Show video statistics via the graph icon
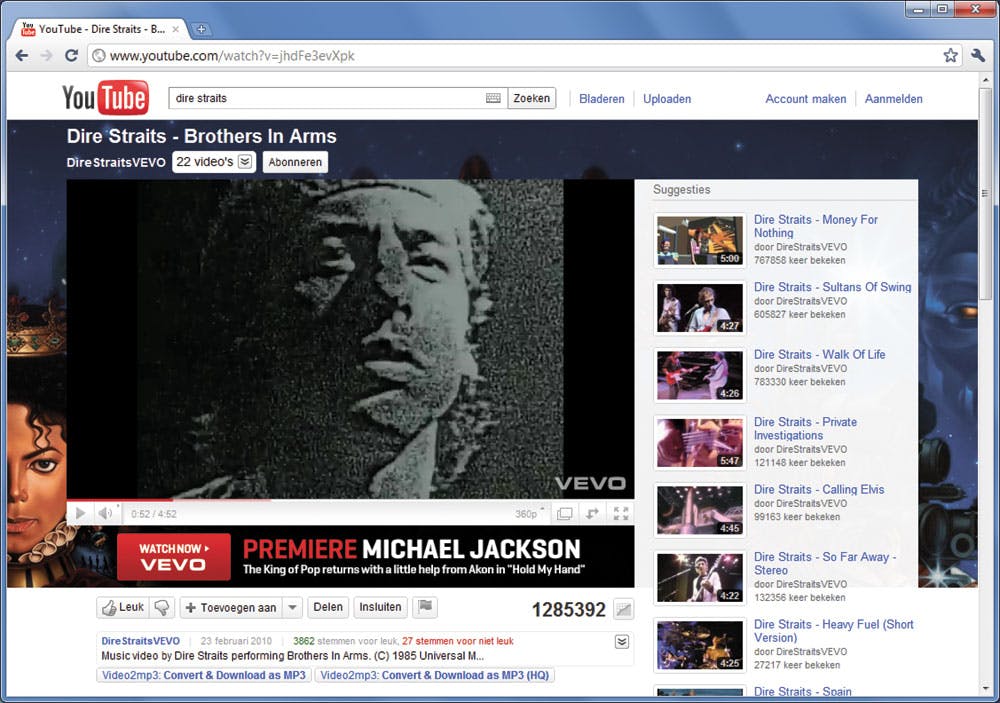This screenshot has height=703, width=1000. 623,610
